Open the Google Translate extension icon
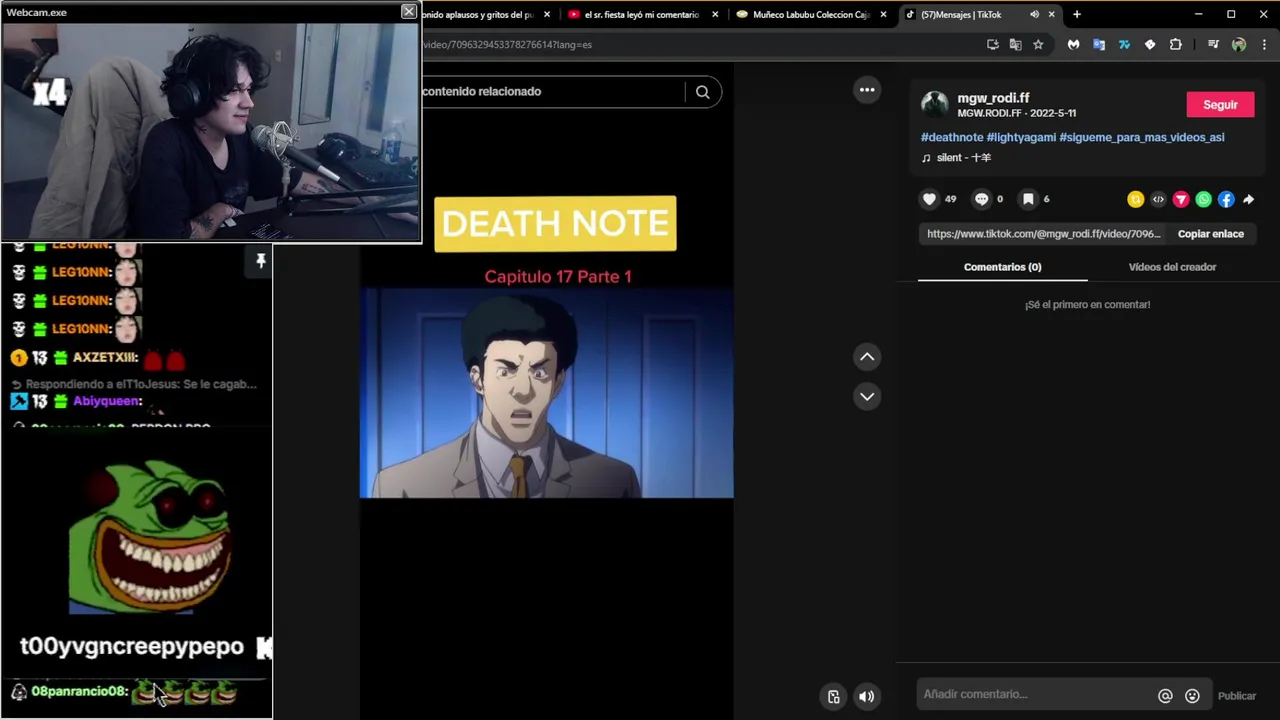This screenshot has height=720, width=1280. coord(1099,44)
